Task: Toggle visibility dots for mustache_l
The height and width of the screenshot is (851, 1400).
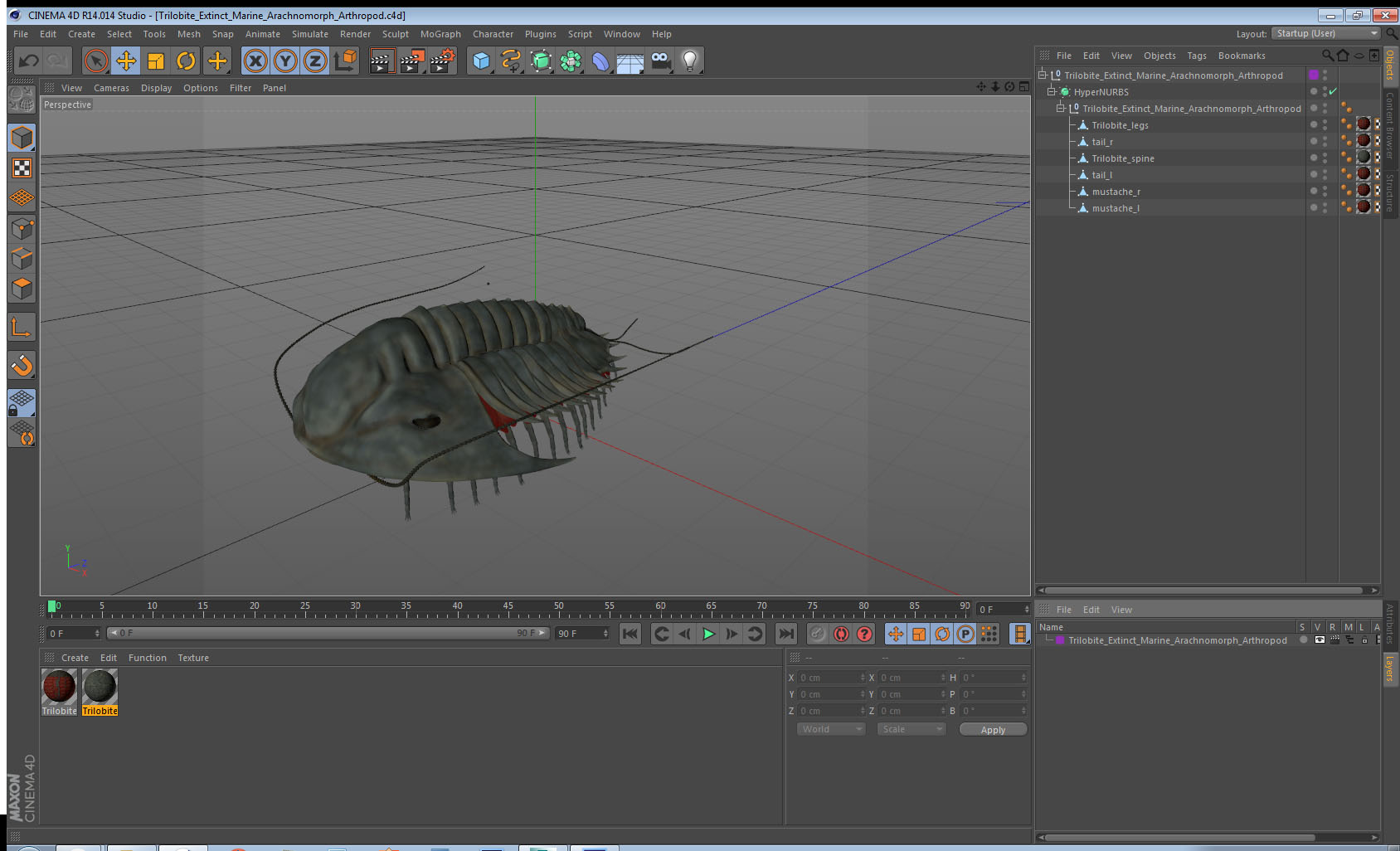Action: click(x=1324, y=208)
